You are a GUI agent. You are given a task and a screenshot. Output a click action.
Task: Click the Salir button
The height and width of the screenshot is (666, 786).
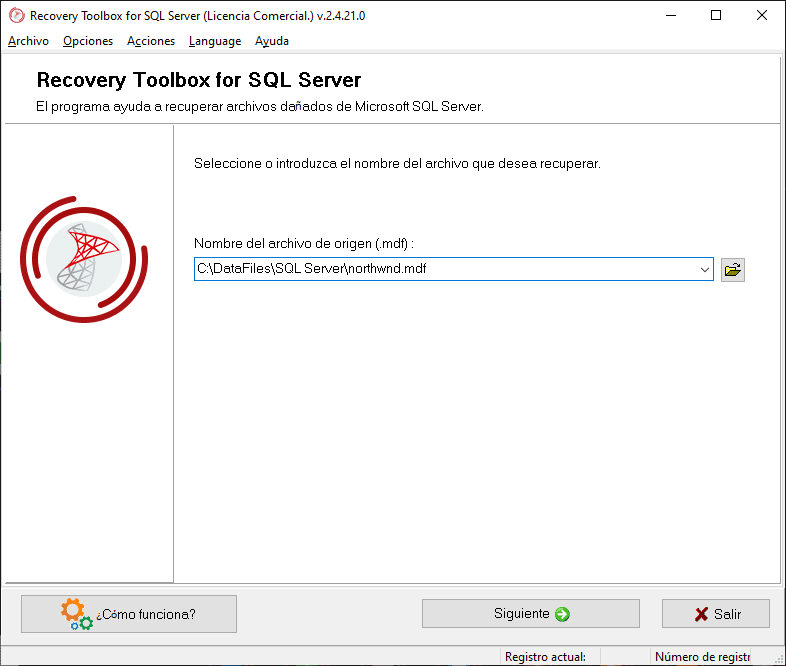pos(715,613)
